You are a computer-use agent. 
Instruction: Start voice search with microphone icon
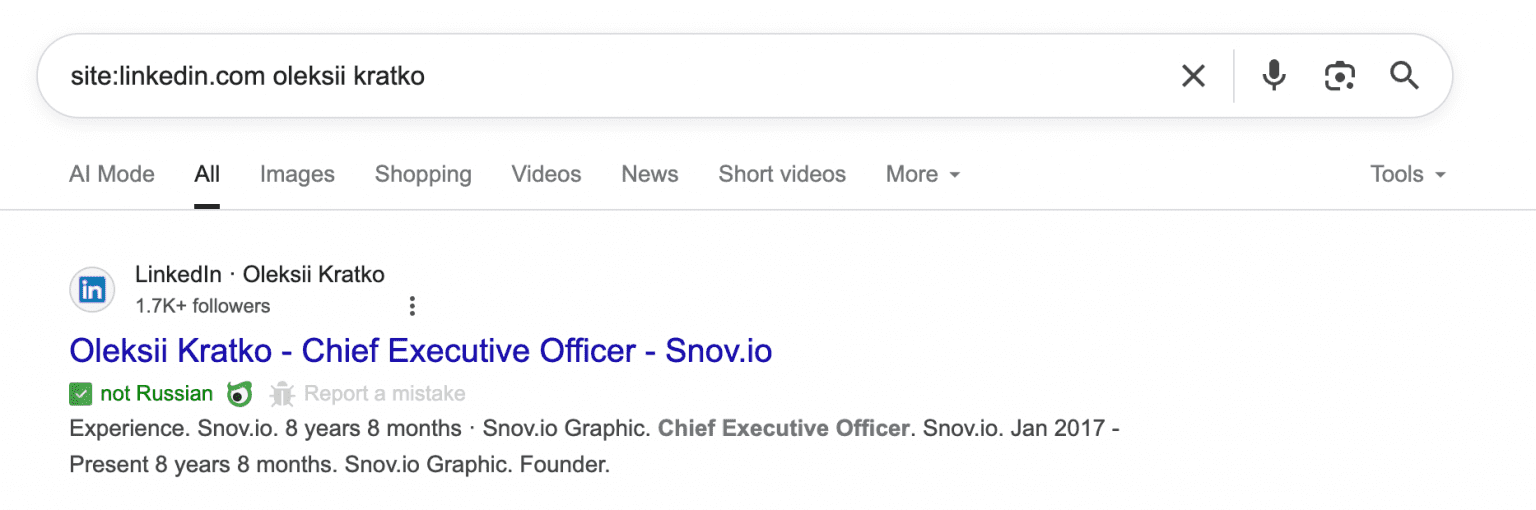(x=1273, y=76)
